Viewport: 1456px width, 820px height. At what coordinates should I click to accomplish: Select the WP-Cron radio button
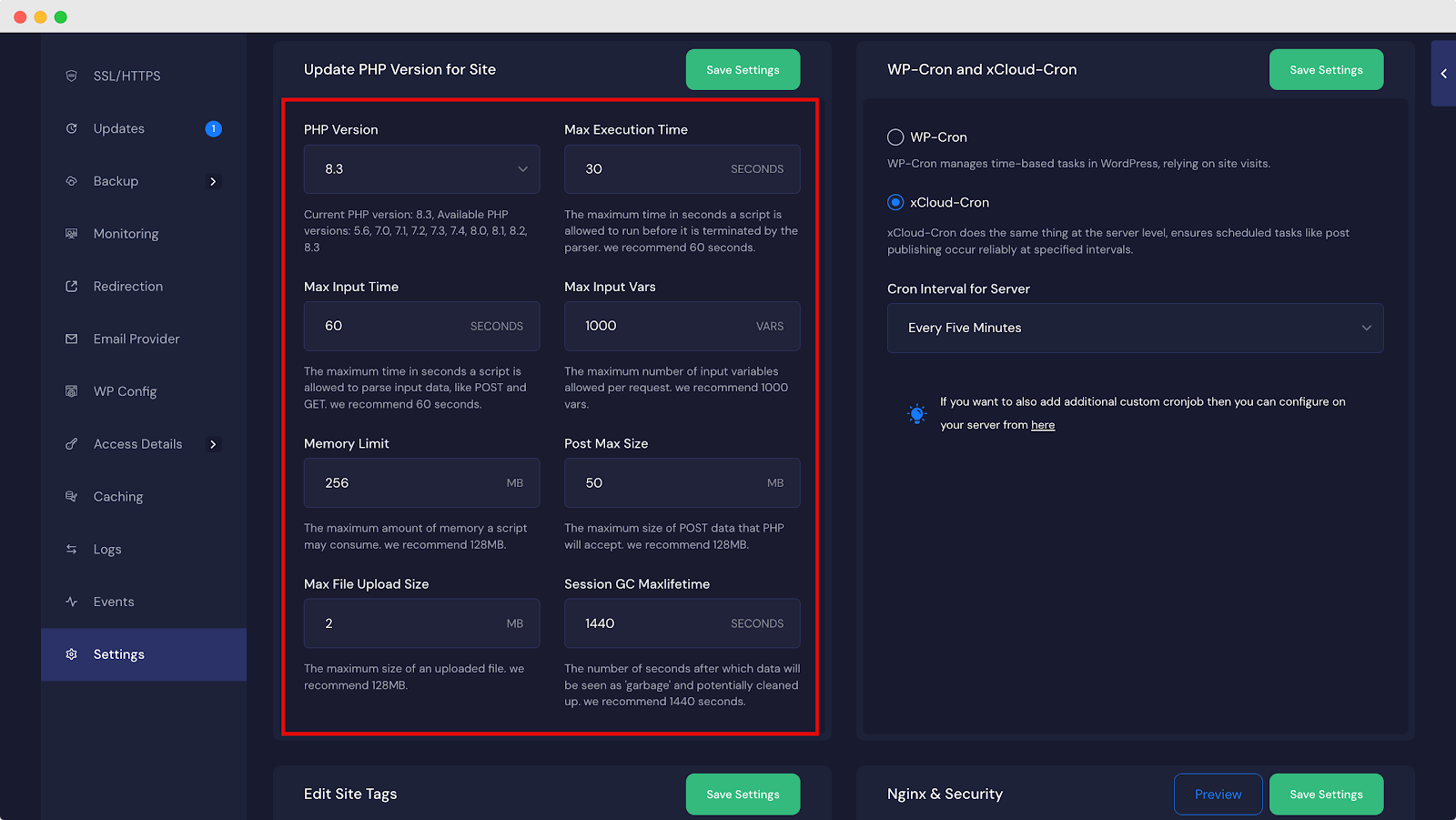click(x=895, y=137)
